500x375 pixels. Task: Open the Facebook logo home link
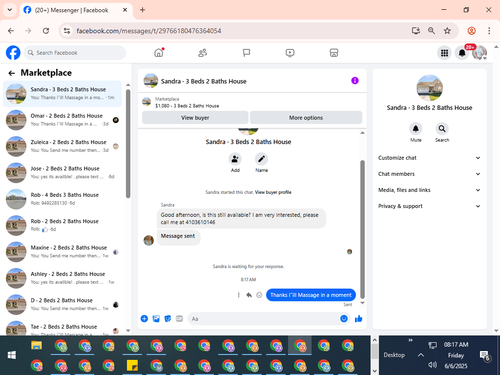(13, 53)
